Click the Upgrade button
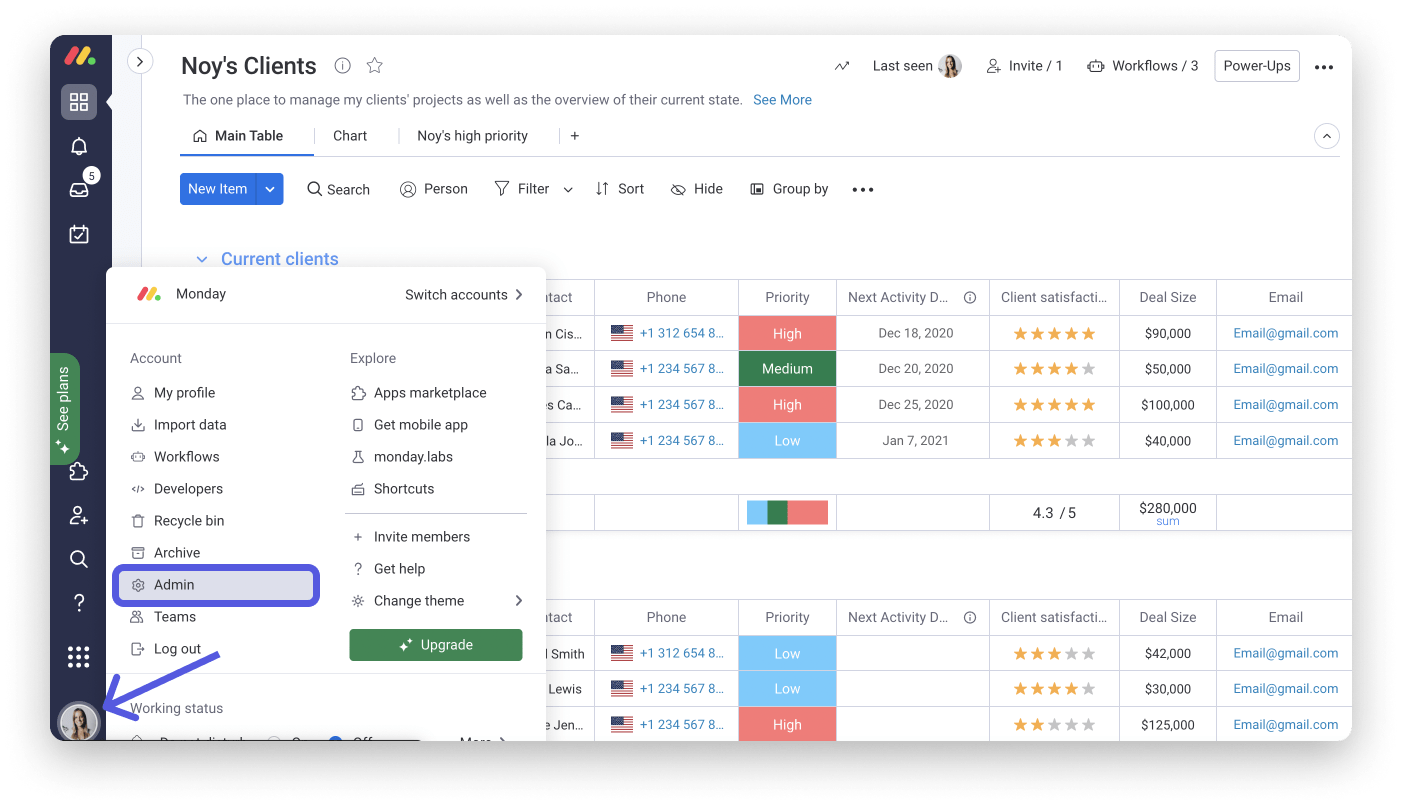Image resolution: width=1402 pixels, height=806 pixels. coord(436,645)
